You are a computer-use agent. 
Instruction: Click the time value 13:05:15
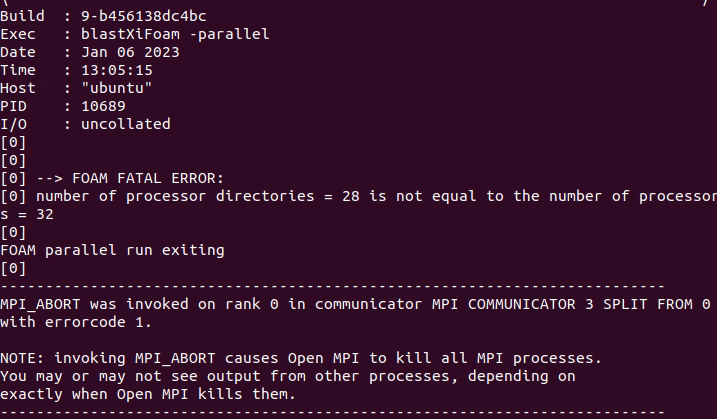pos(116,70)
